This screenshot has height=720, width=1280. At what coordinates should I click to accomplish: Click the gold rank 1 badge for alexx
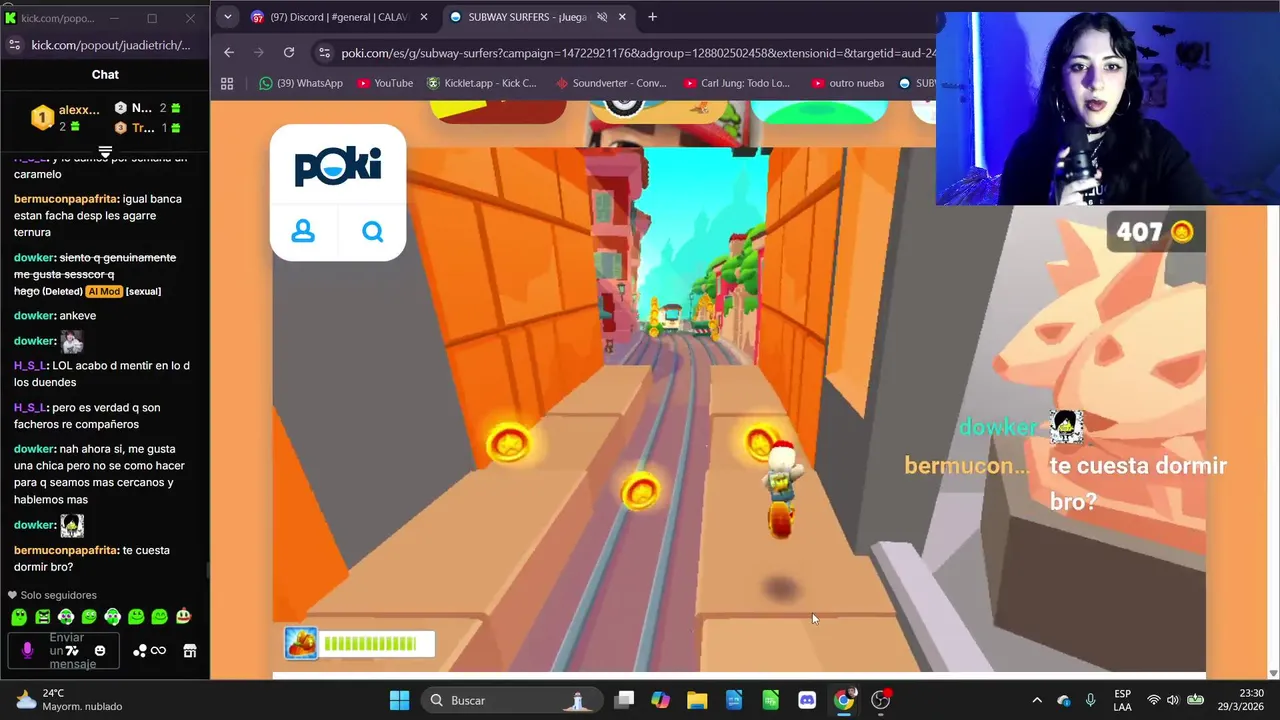pyautogui.click(x=42, y=118)
